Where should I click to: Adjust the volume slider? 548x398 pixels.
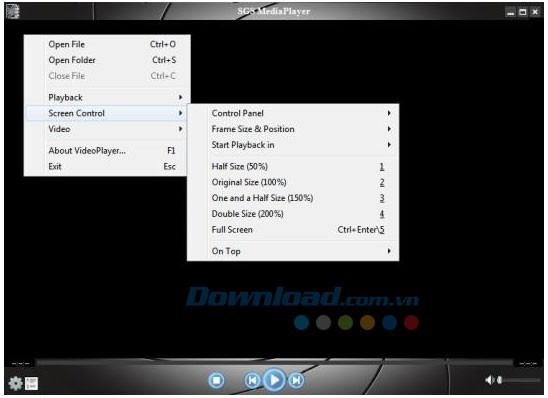tap(519, 380)
